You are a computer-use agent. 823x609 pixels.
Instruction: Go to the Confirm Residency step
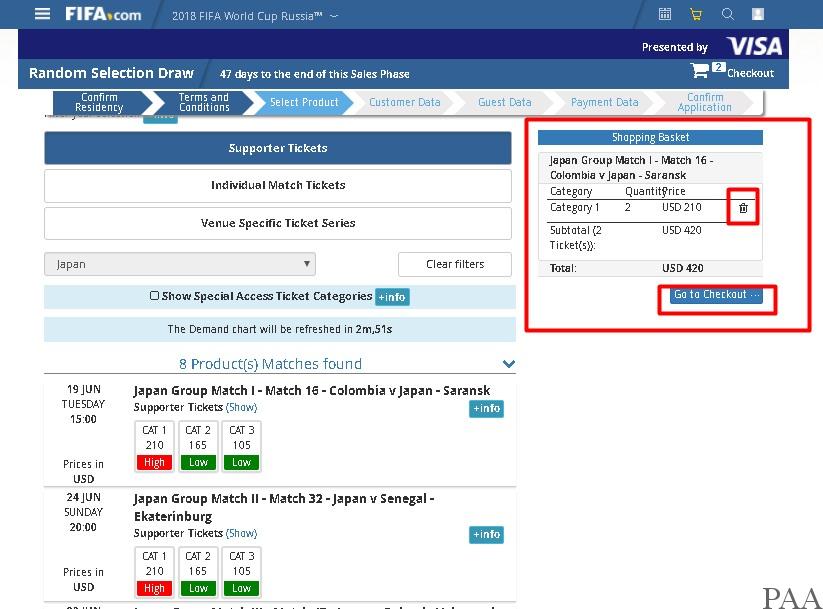pyautogui.click(x=99, y=102)
